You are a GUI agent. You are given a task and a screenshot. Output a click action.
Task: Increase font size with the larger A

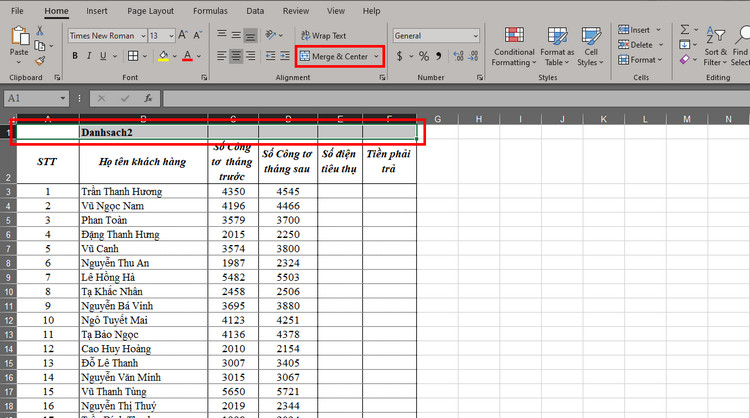click(x=183, y=35)
